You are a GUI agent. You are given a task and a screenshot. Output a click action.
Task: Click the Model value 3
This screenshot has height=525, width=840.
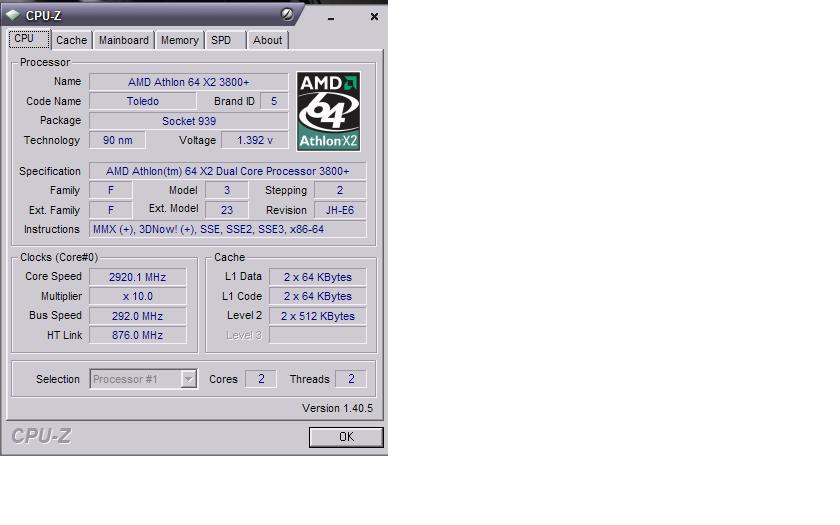(227, 190)
